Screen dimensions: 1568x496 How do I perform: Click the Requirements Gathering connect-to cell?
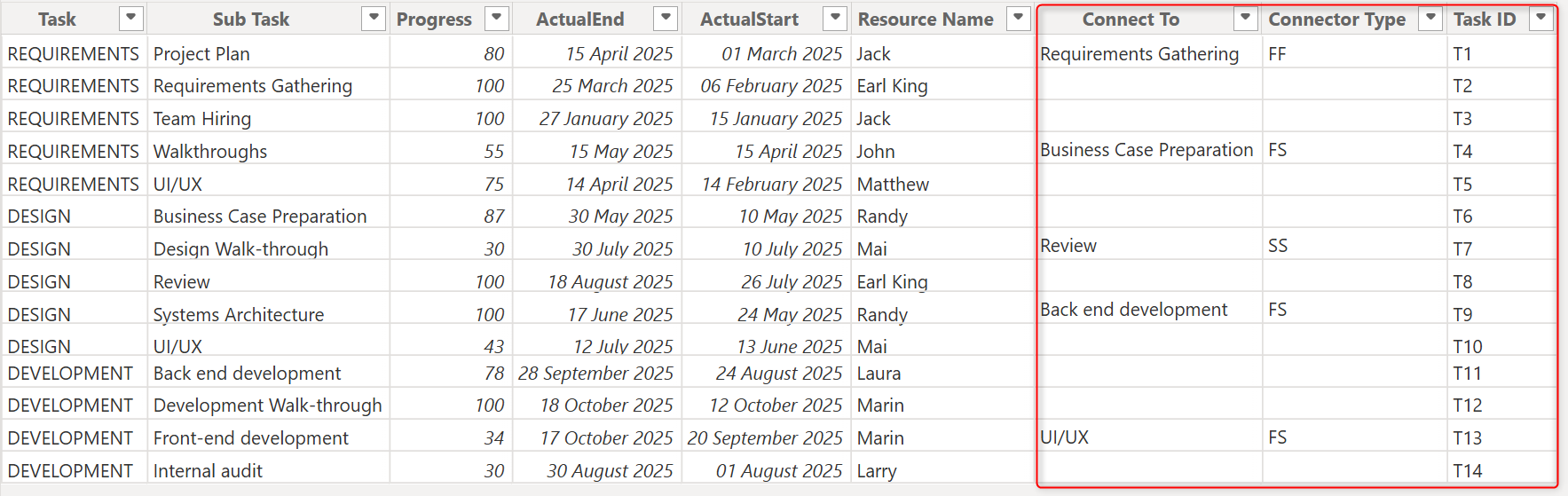click(1139, 54)
